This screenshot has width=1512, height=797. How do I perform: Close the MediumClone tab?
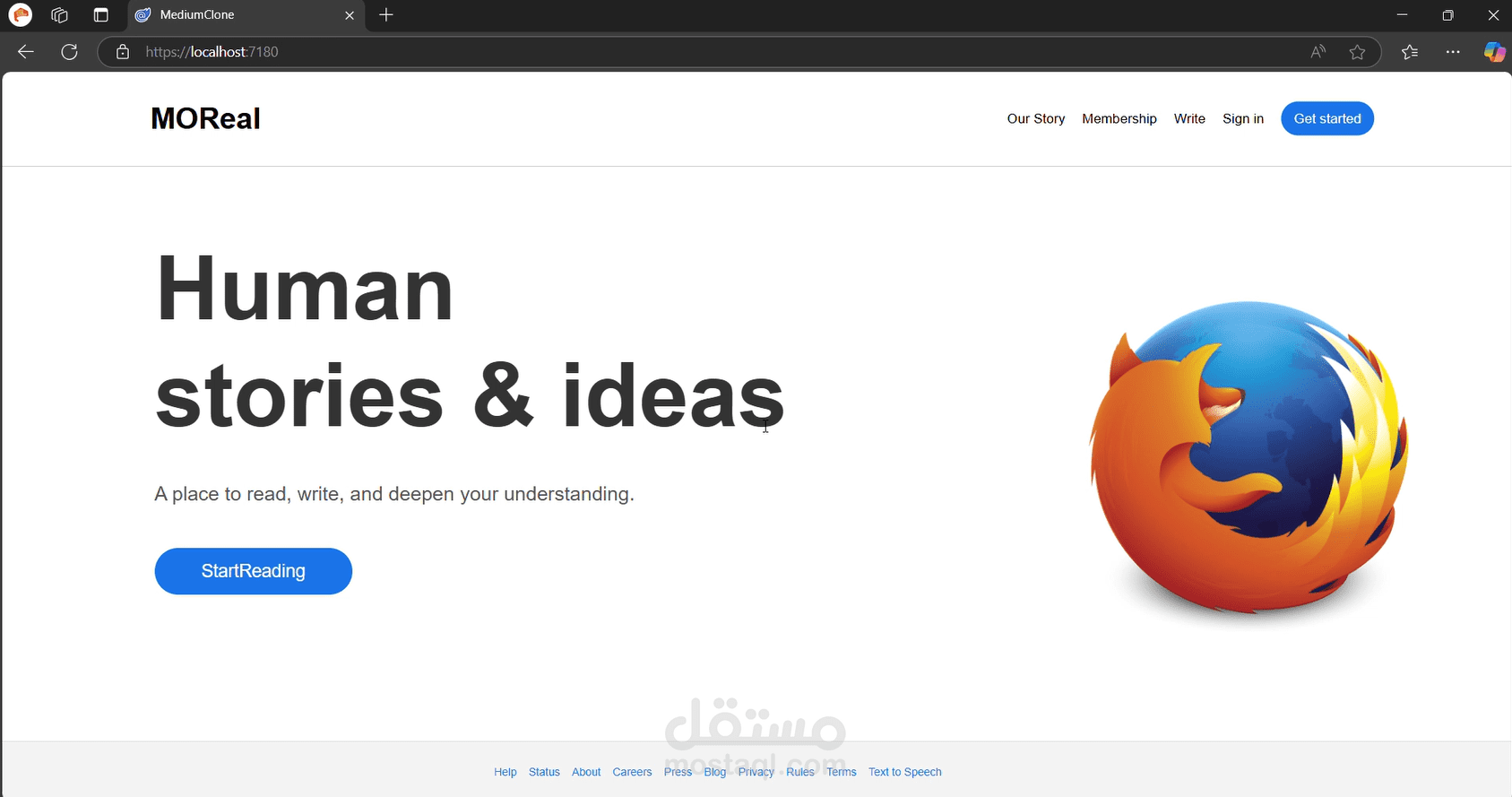point(350,15)
